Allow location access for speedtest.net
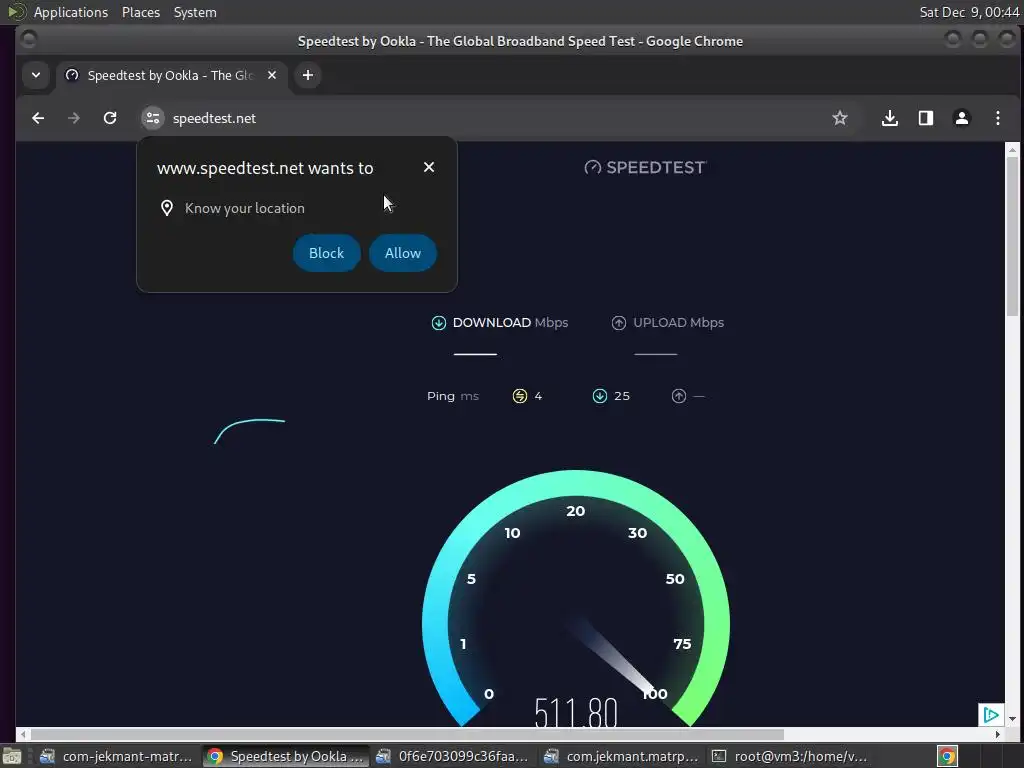The height and width of the screenshot is (768, 1024). click(403, 253)
